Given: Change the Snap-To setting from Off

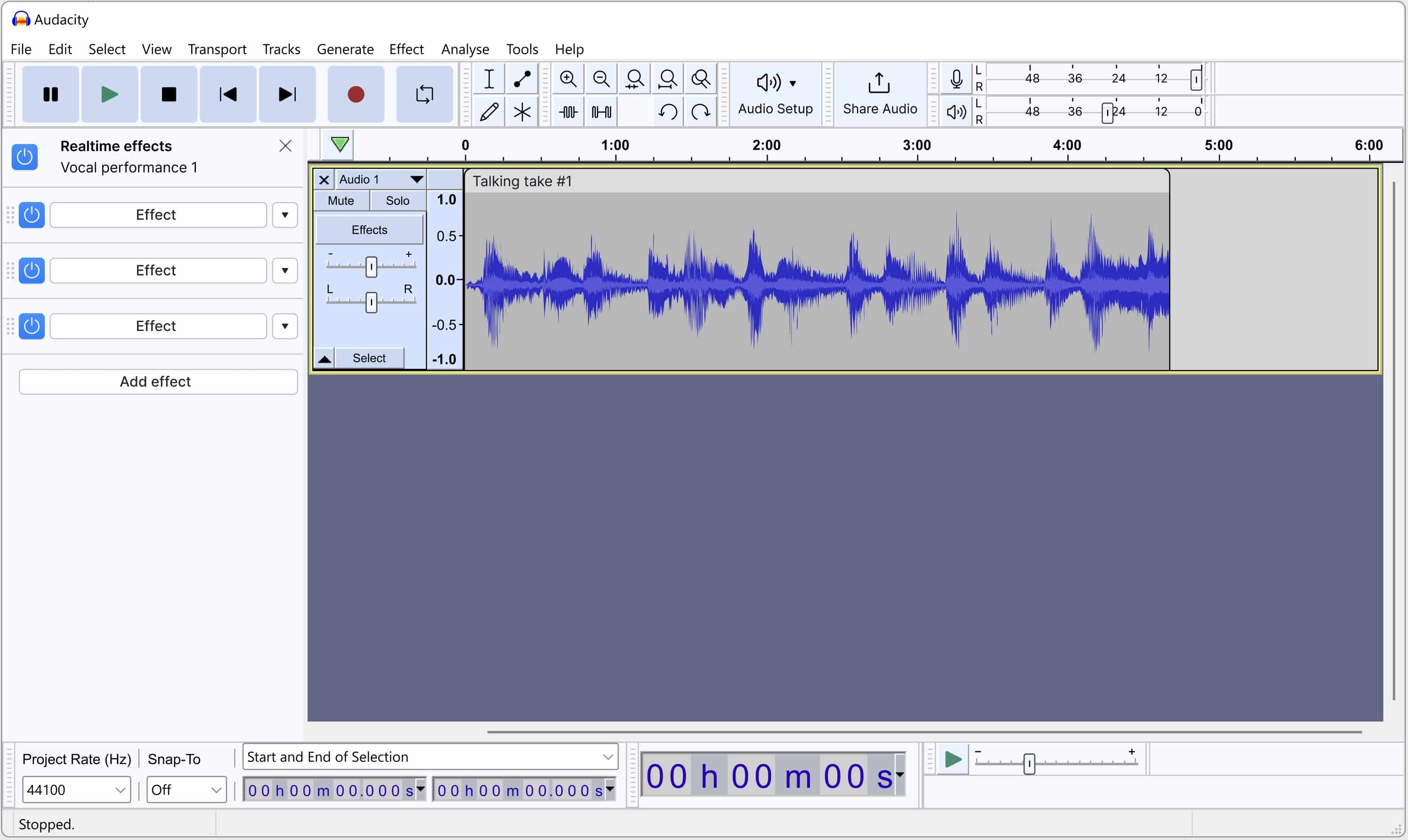Looking at the screenshot, I should (x=186, y=789).
